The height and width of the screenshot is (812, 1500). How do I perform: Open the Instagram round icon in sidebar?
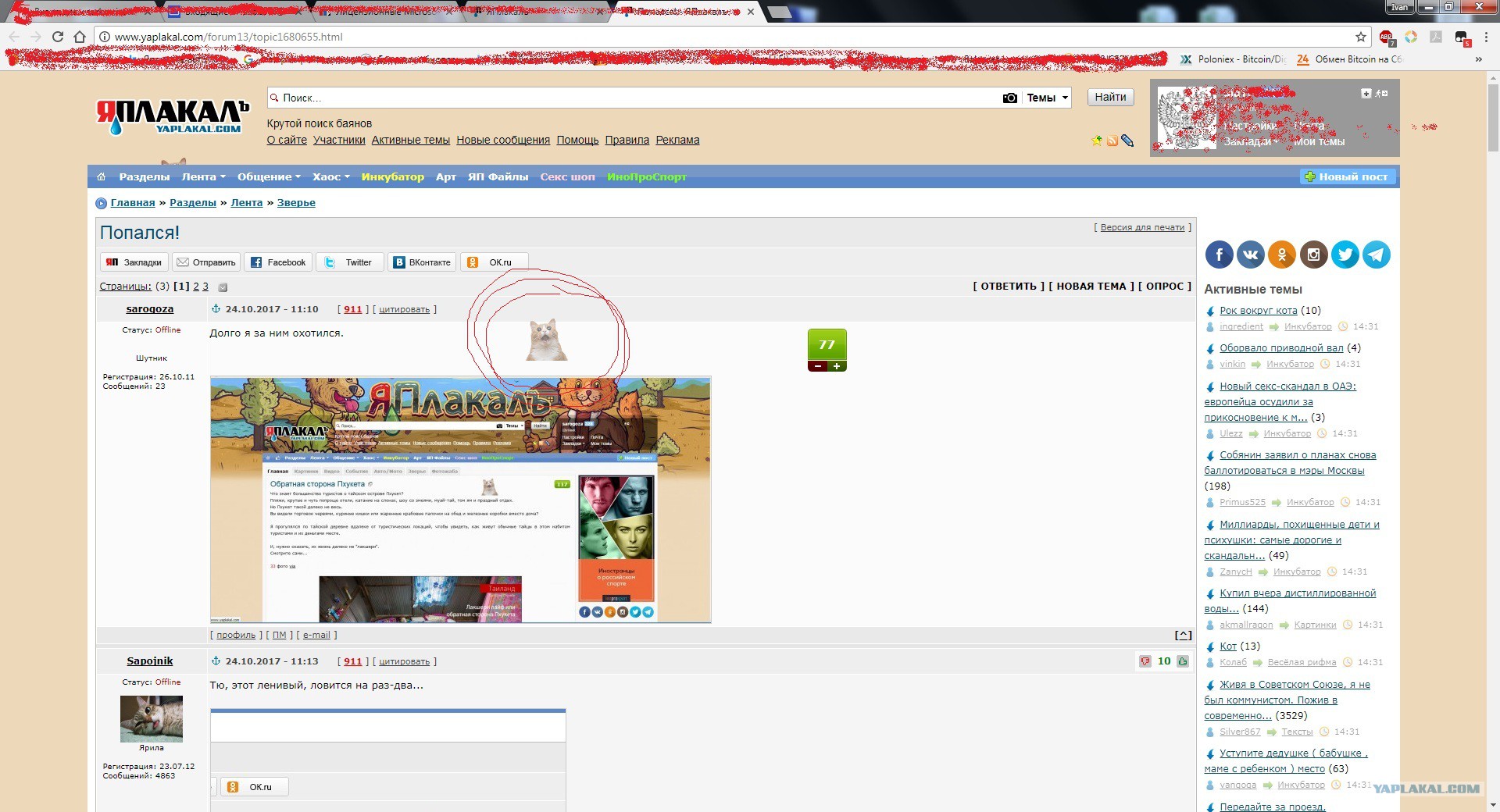pyautogui.click(x=1313, y=255)
